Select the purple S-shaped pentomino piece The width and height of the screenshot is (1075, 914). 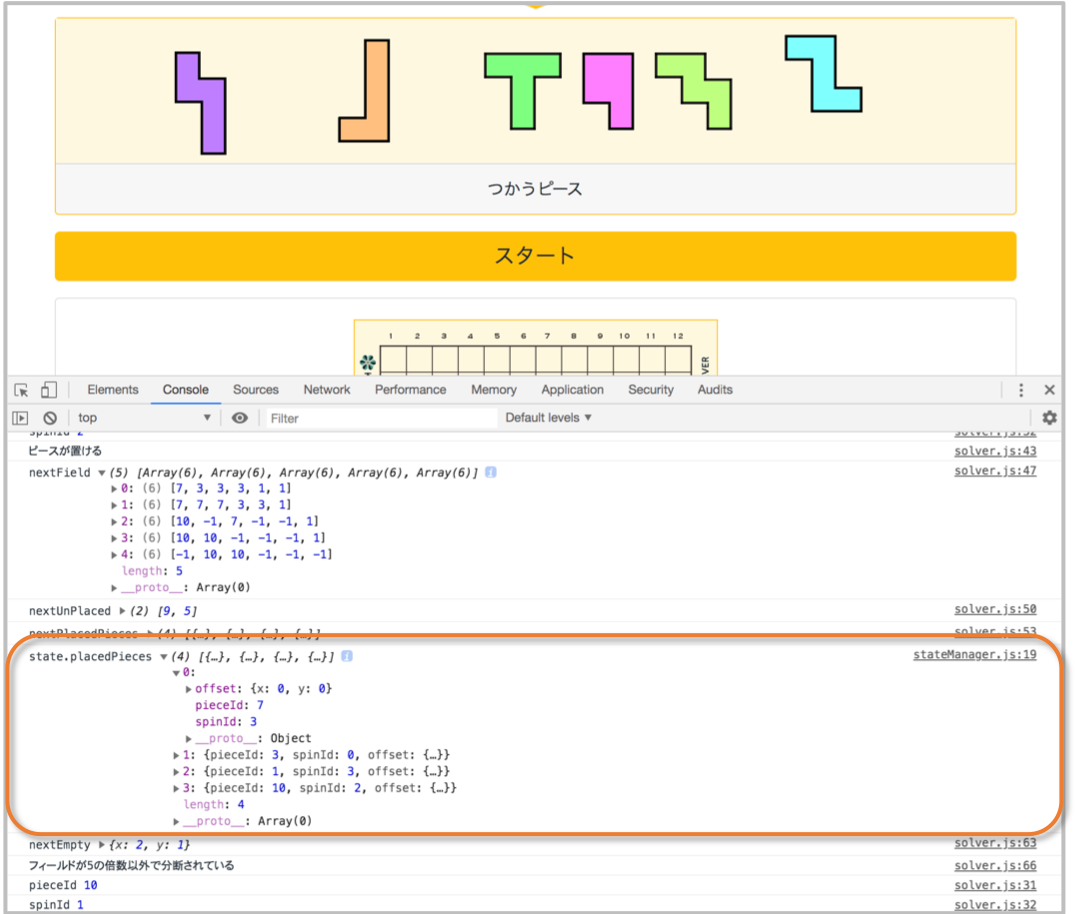pyautogui.click(x=206, y=104)
